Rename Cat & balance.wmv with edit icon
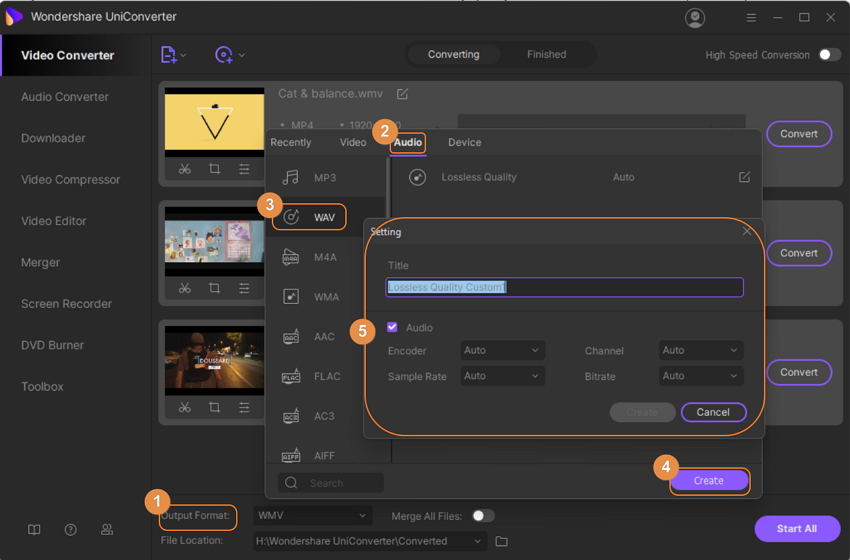 pos(402,94)
